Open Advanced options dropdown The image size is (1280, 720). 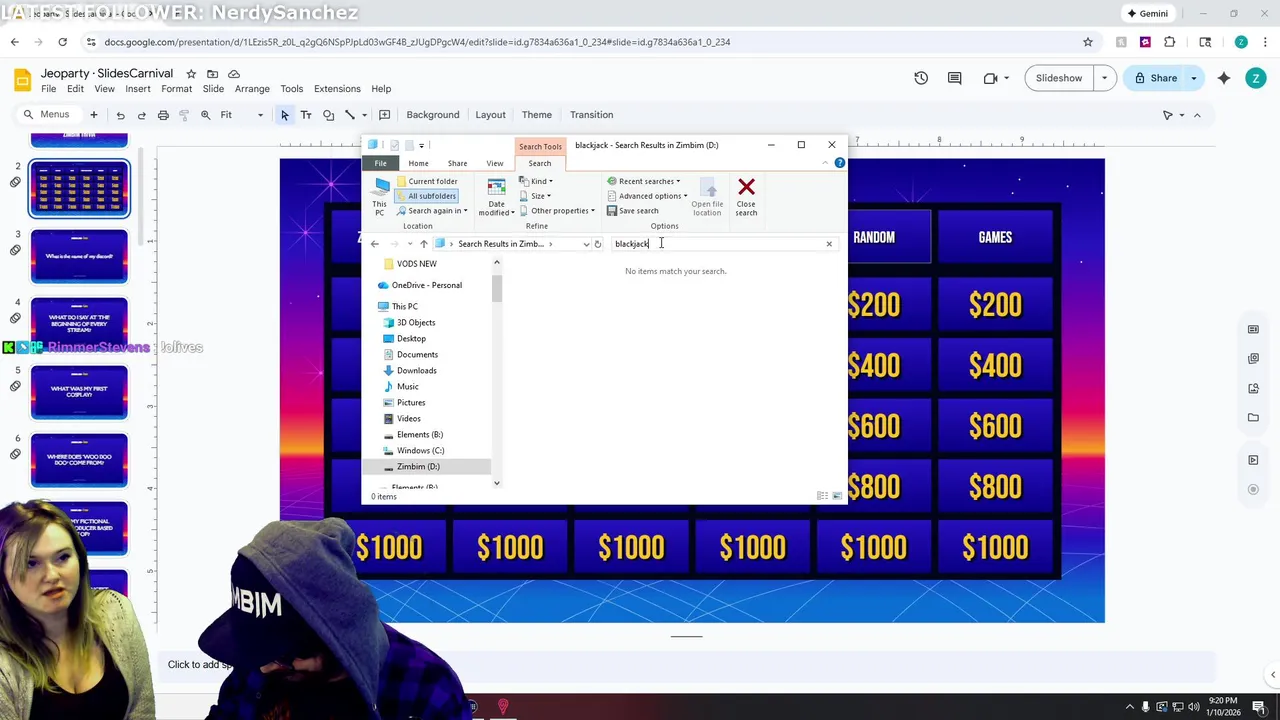(647, 196)
